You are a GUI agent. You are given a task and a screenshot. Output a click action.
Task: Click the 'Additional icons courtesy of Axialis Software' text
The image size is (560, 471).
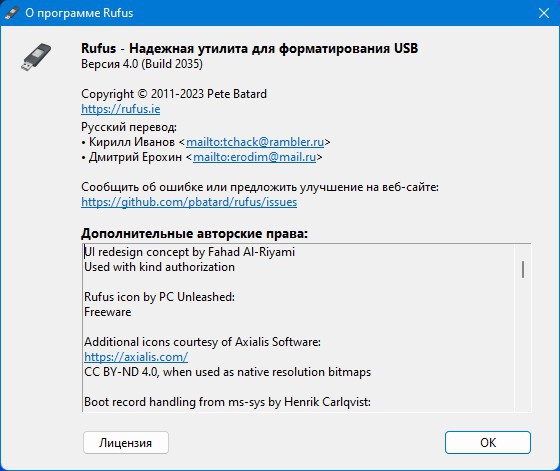[x=202, y=342]
